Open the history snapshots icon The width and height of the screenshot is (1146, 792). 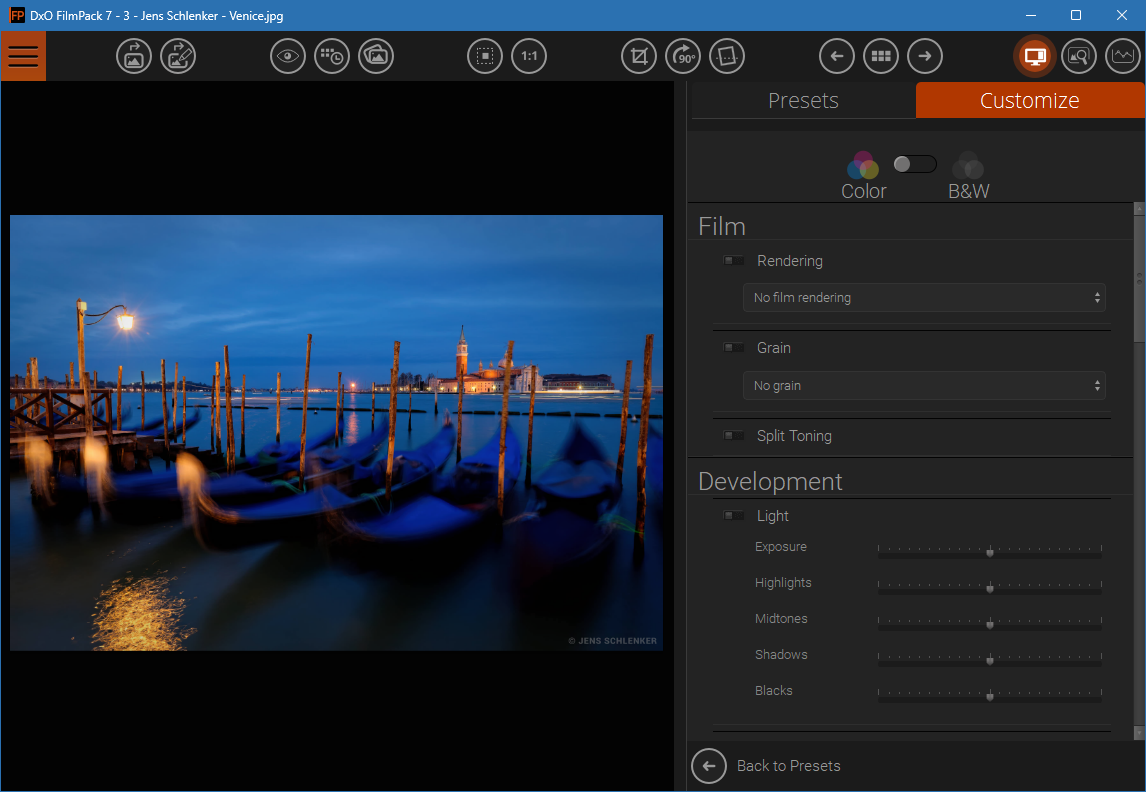point(332,56)
